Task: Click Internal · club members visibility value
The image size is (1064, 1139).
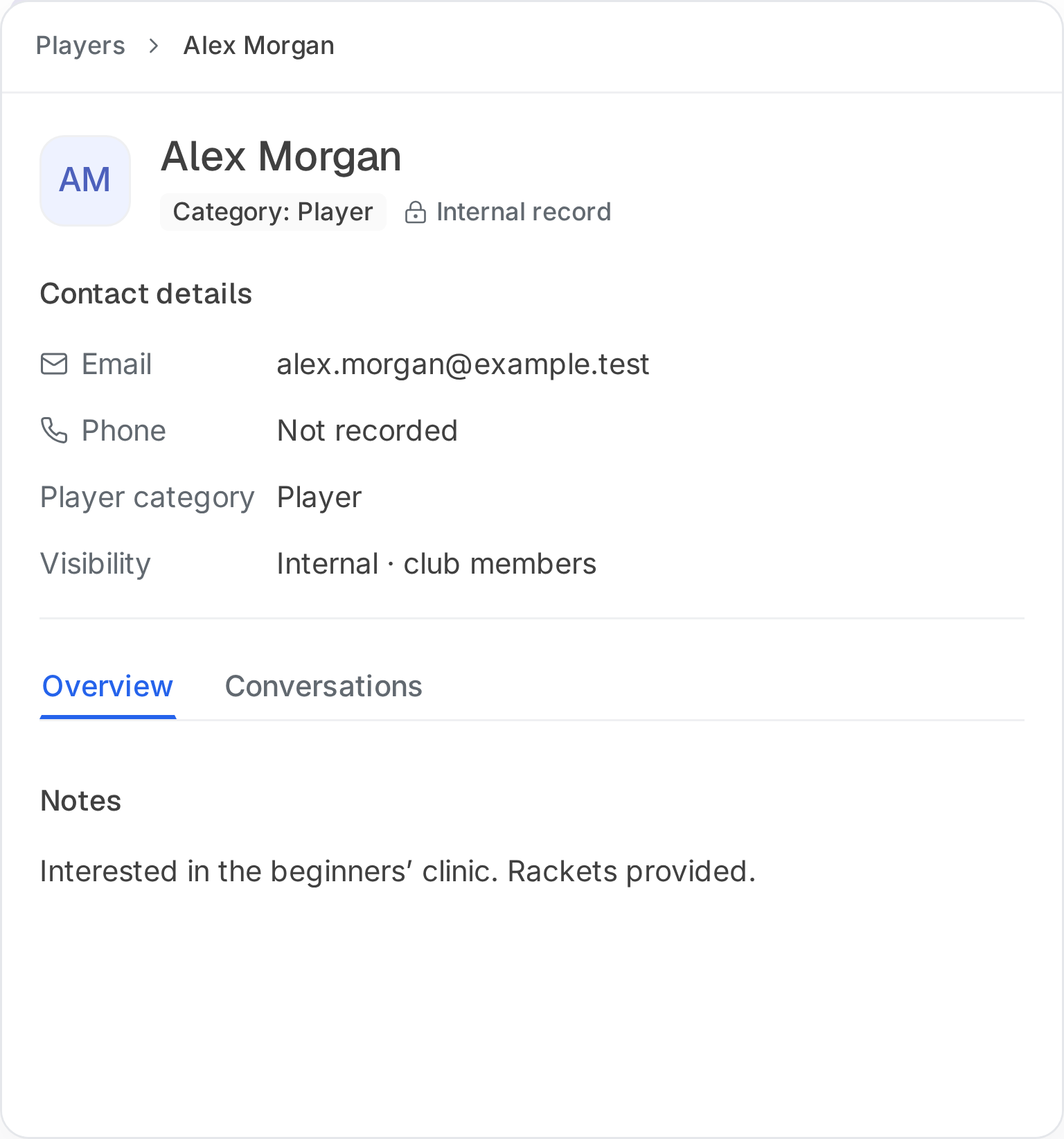Action: coord(436,564)
